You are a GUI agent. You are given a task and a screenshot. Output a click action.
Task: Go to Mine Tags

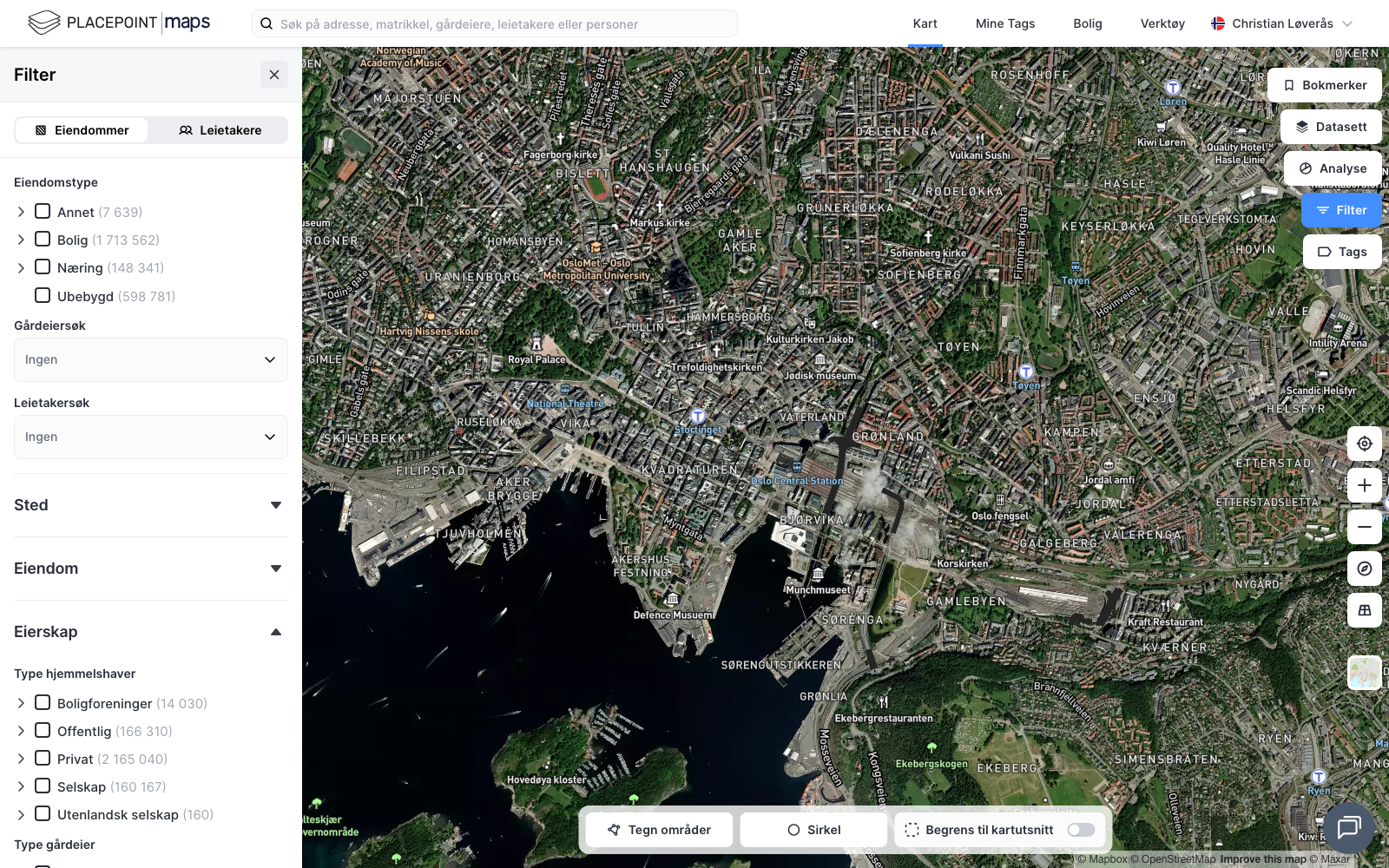click(1005, 23)
